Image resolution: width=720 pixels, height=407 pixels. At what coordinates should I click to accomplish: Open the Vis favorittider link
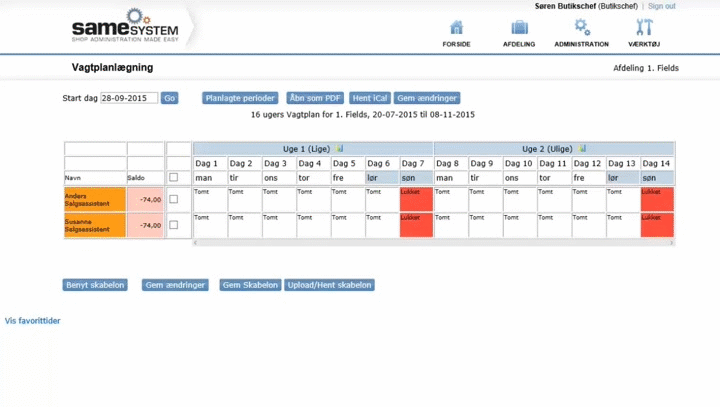click(x=33, y=321)
